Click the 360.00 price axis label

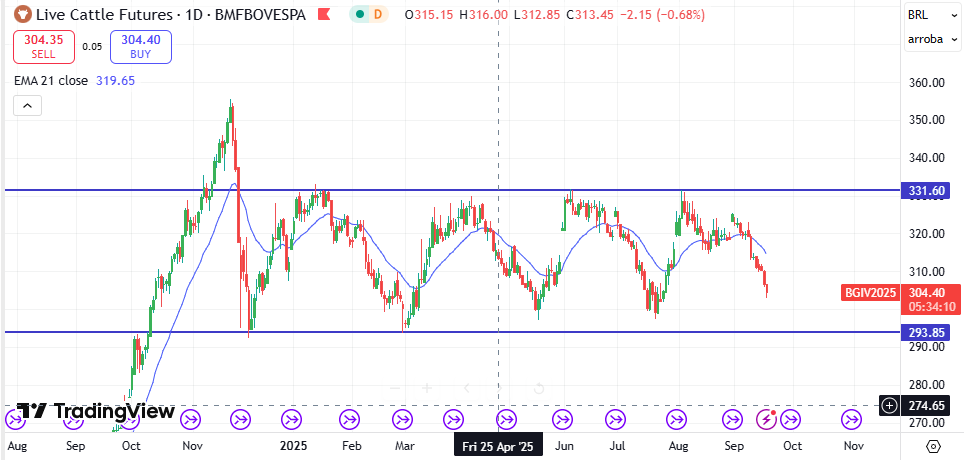pyautogui.click(x=926, y=82)
